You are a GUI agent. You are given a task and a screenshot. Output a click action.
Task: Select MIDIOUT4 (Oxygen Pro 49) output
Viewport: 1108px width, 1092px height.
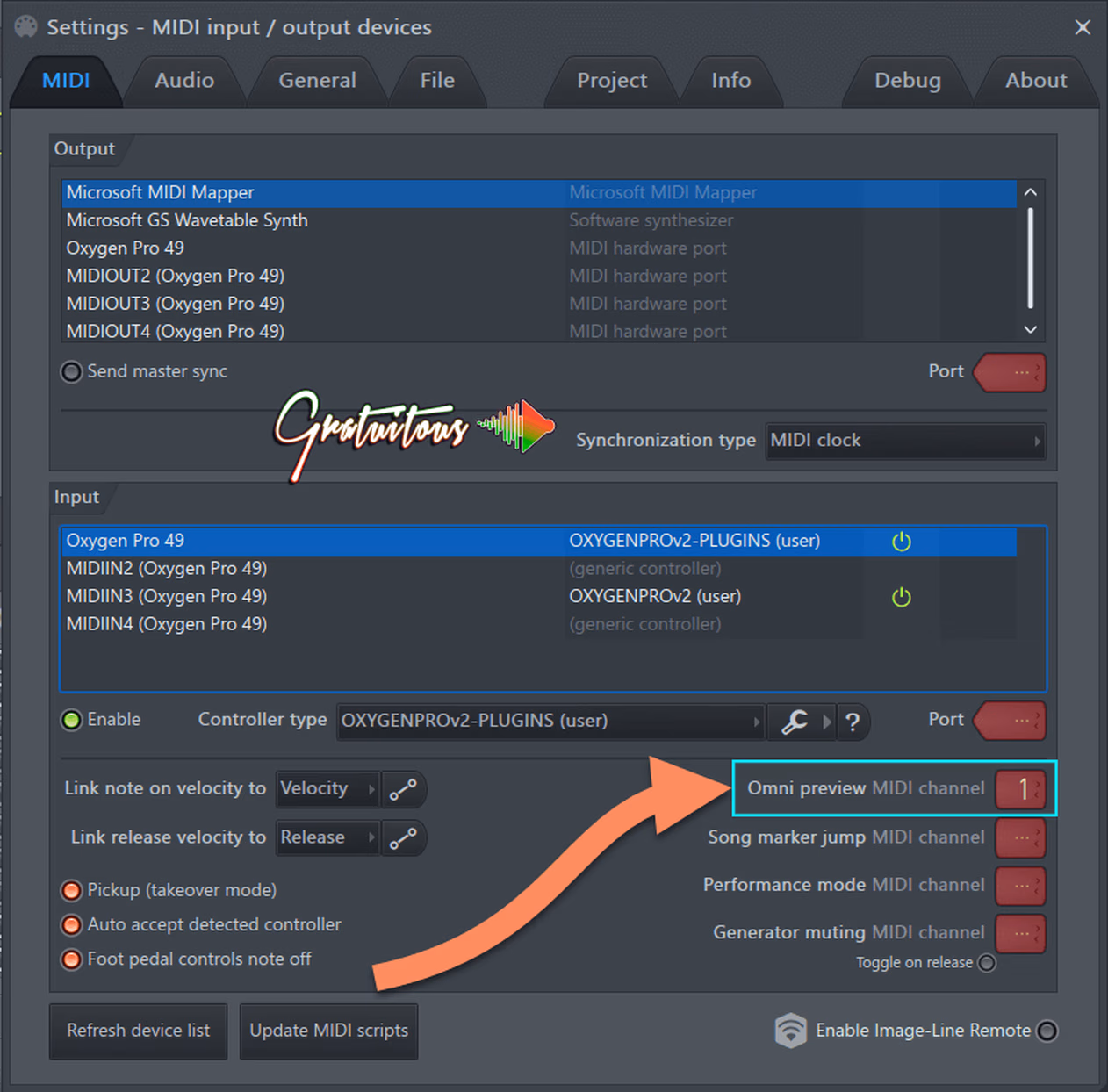point(539,332)
